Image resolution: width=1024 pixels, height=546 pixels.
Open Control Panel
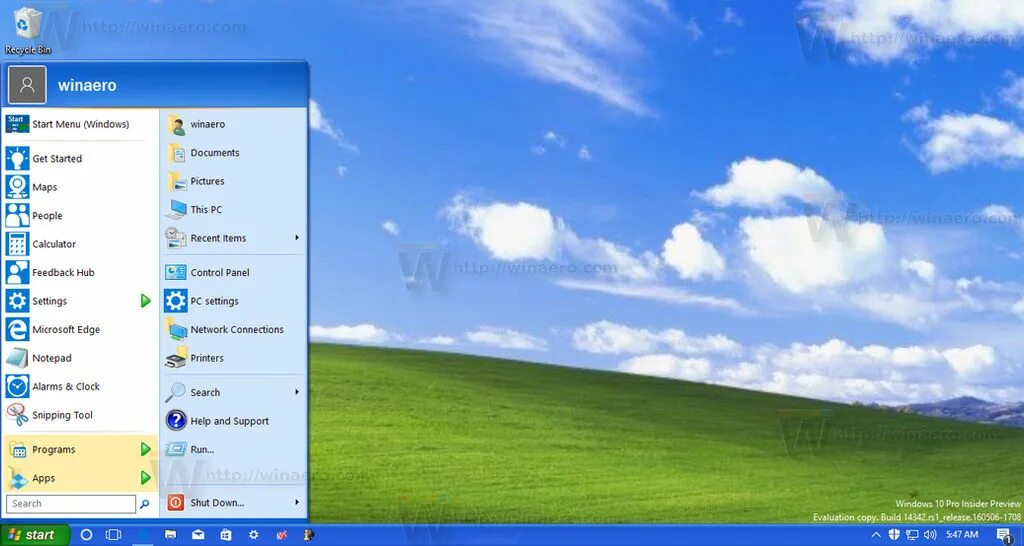click(234, 273)
